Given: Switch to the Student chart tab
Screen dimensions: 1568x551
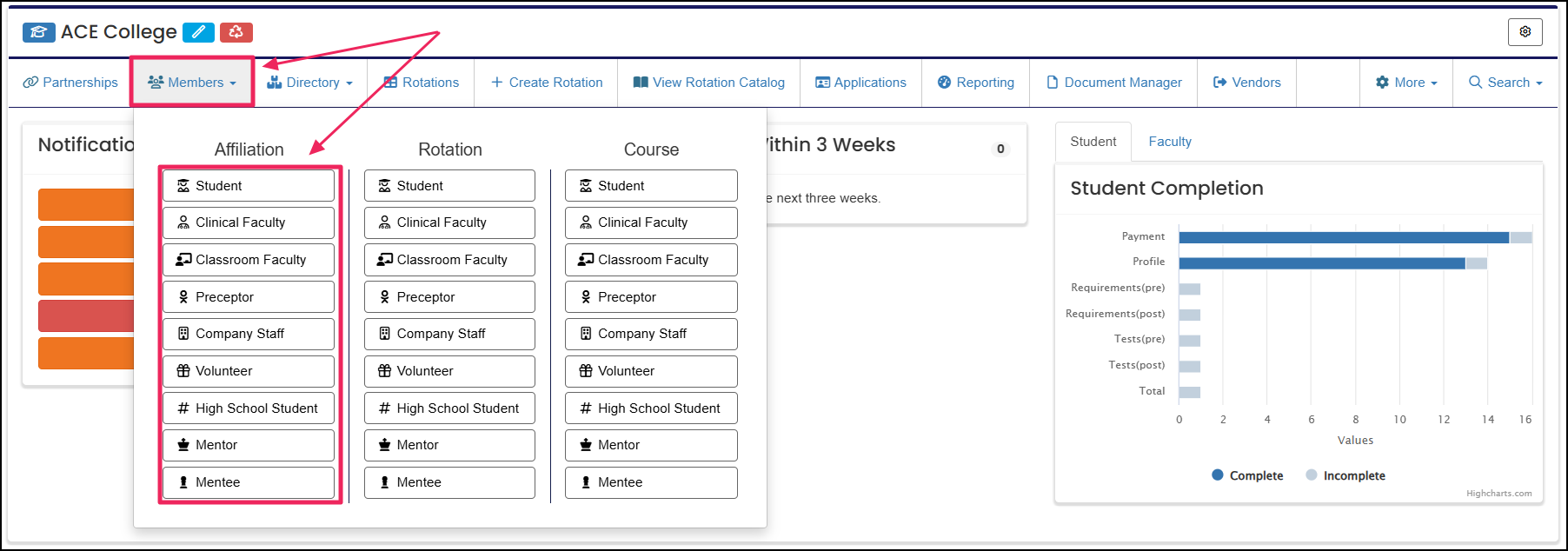Looking at the screenshot, I should tap(1093, 142).
